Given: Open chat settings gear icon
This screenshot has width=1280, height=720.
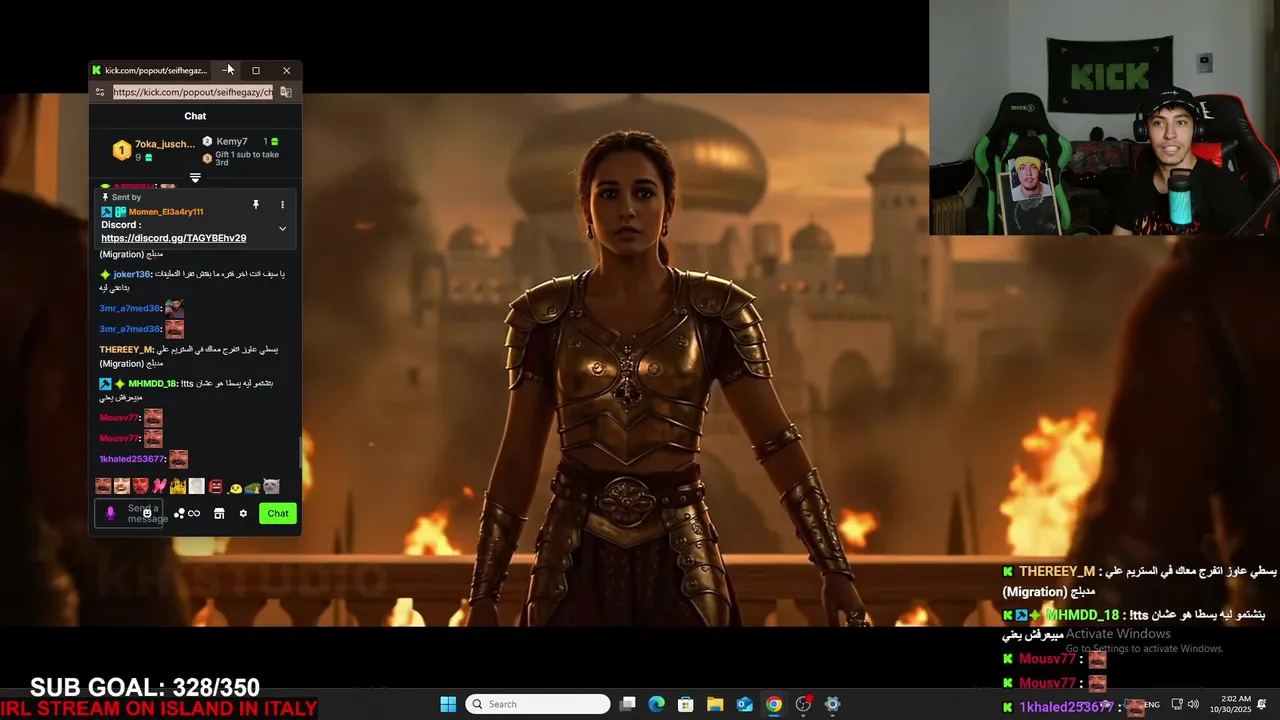Looking at the screenshot, I should click(x=243, y=513).
